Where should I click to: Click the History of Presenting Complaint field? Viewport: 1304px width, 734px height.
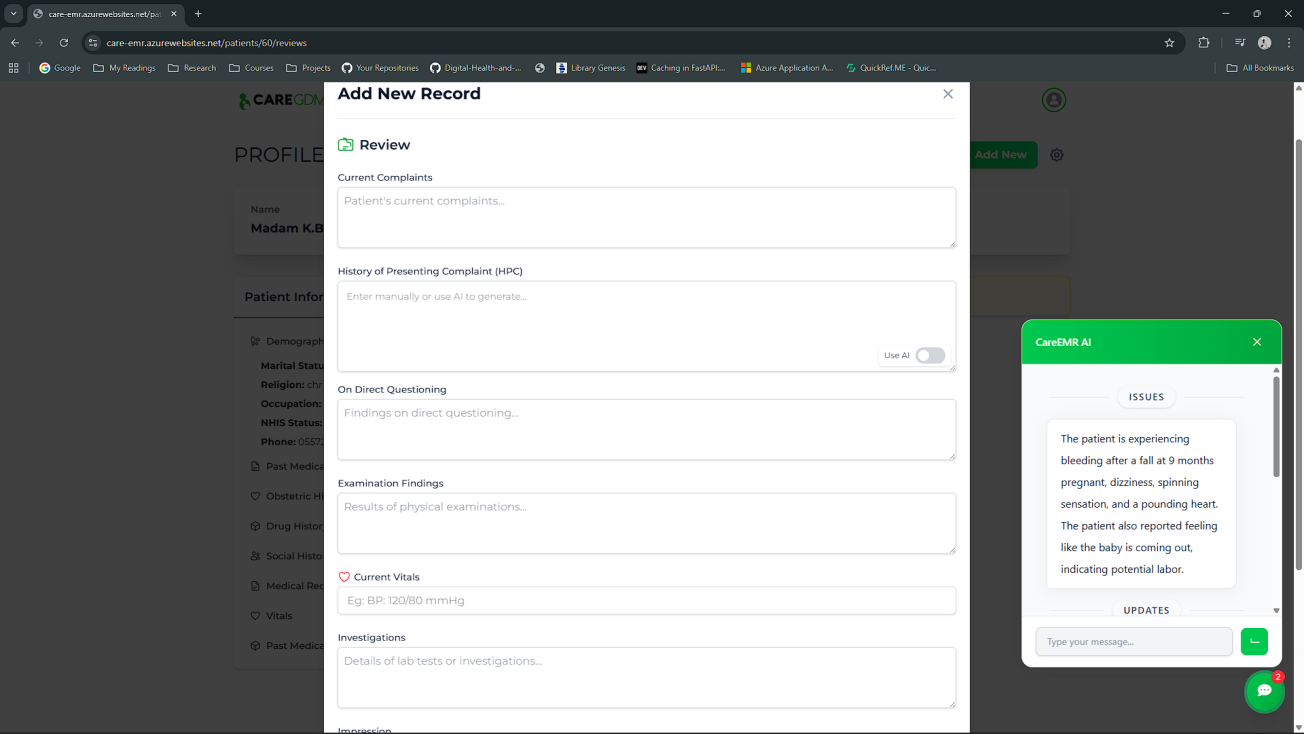point(646,326)
